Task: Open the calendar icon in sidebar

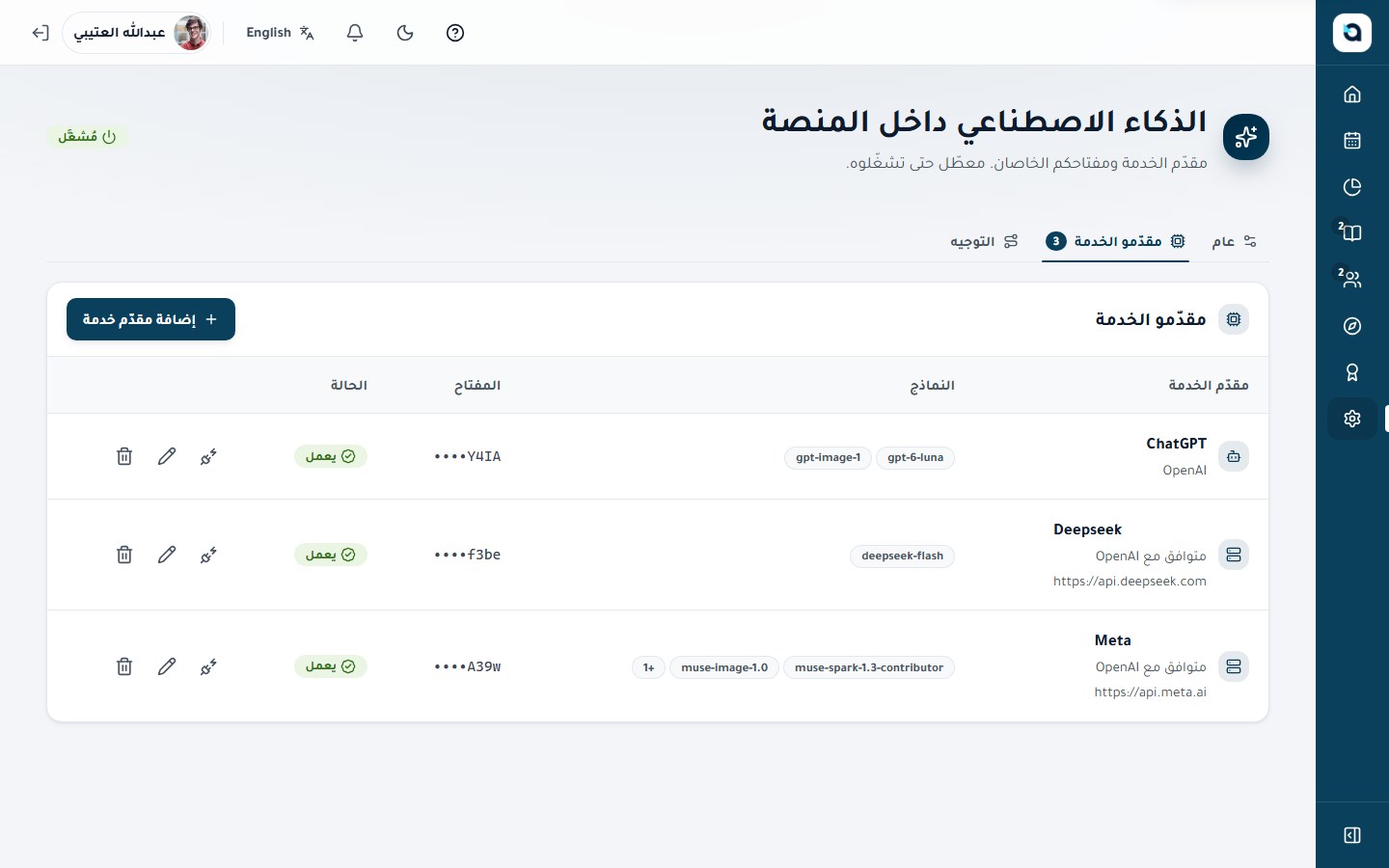Action: click(x=1352, y=141)
